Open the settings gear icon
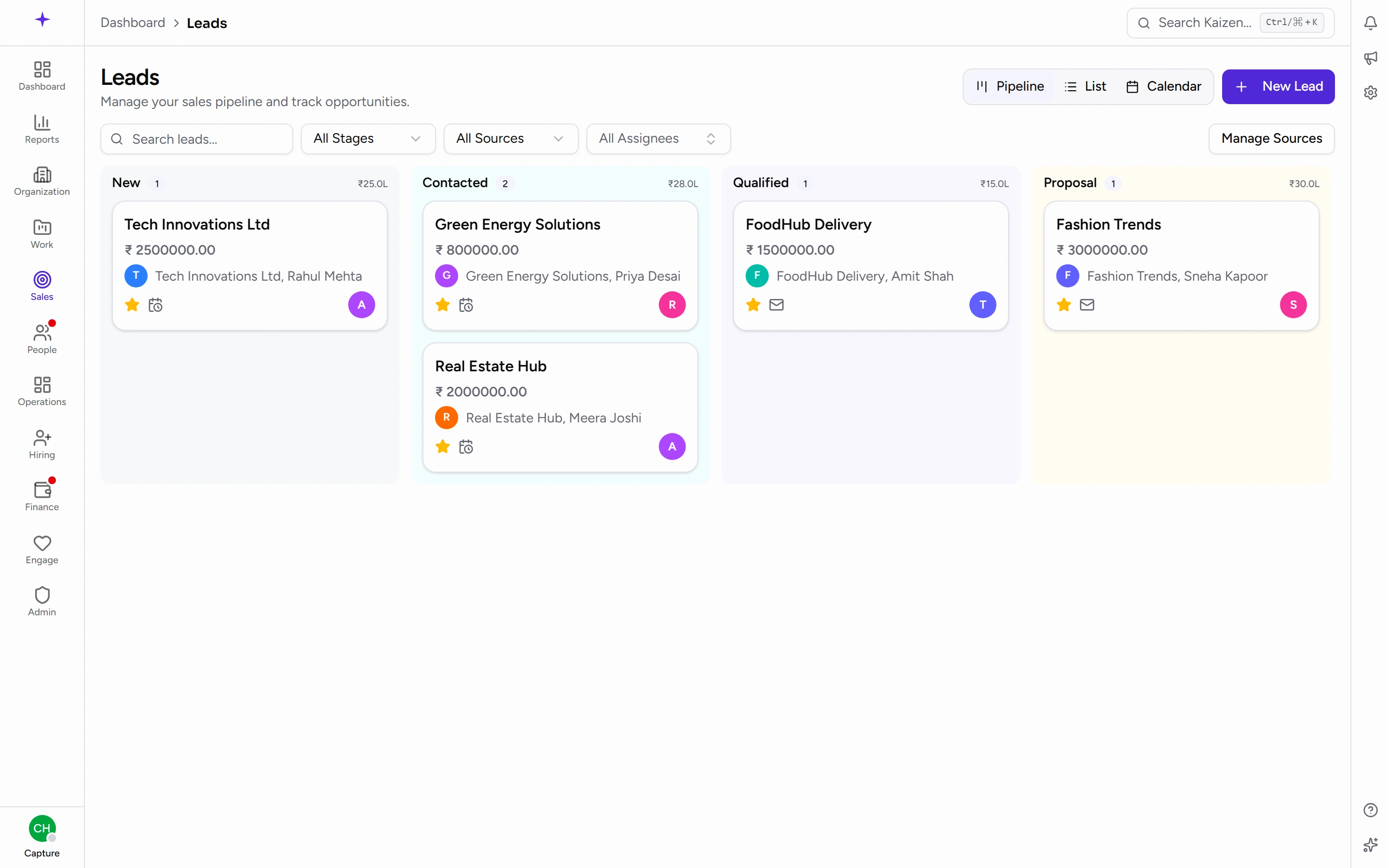The height and width of the screenshot is (868, 1389). tap(1370, 93)
